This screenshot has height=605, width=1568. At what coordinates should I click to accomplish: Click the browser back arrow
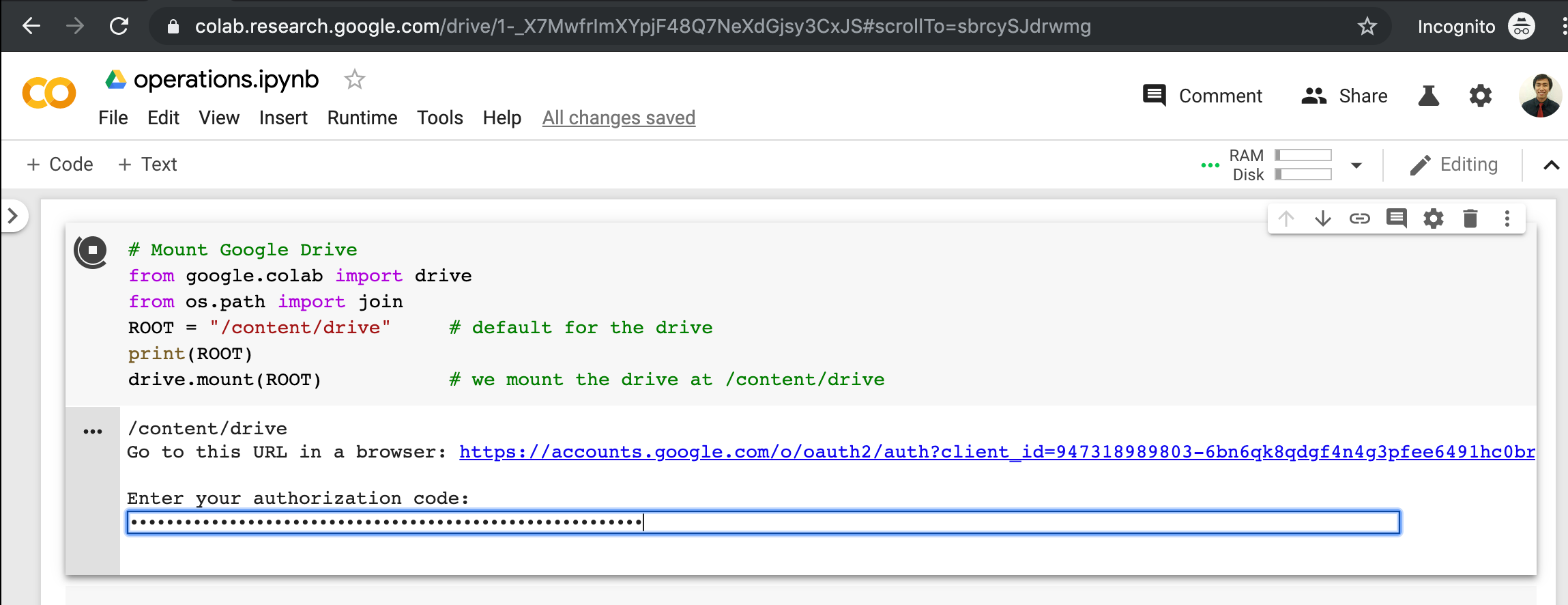click(x=31, y=26)
